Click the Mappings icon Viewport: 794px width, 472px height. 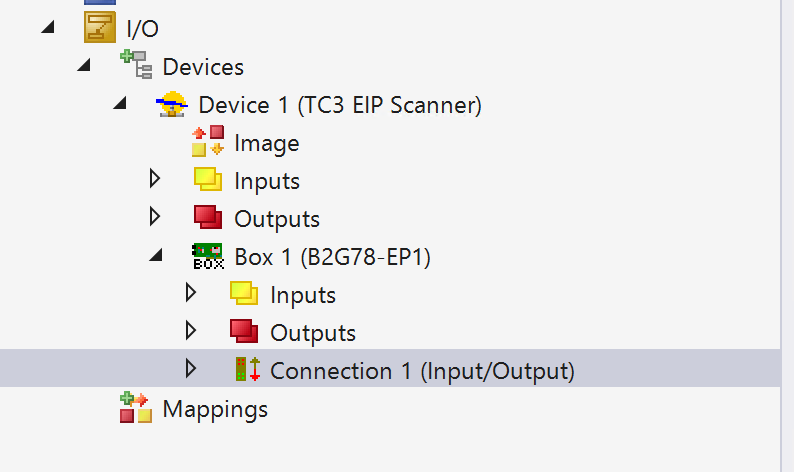136,408
